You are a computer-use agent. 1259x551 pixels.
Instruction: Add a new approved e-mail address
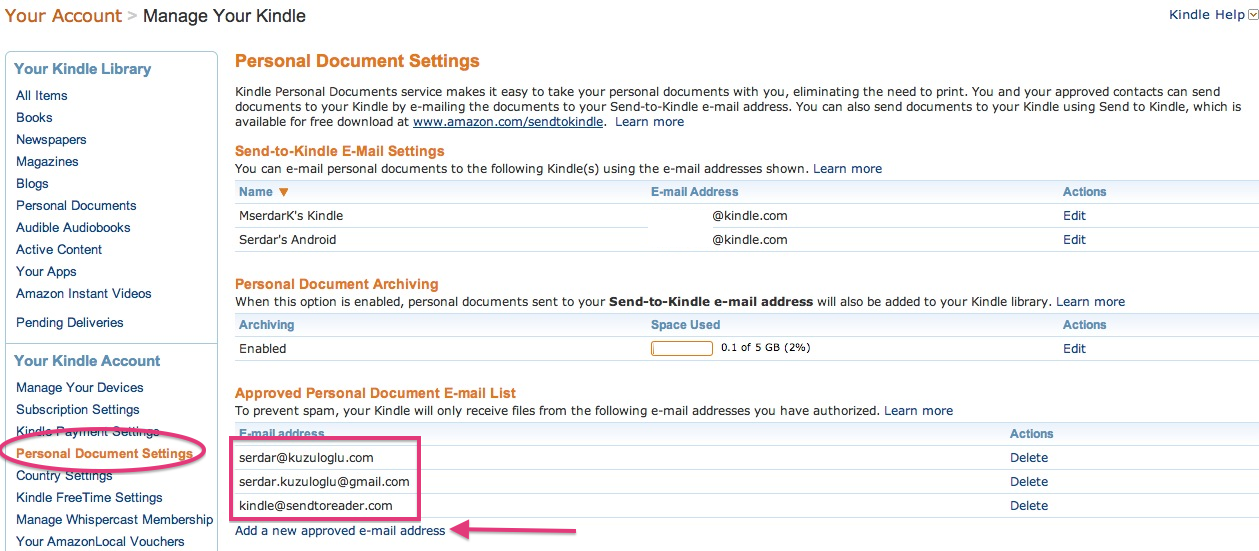point(340,531)
